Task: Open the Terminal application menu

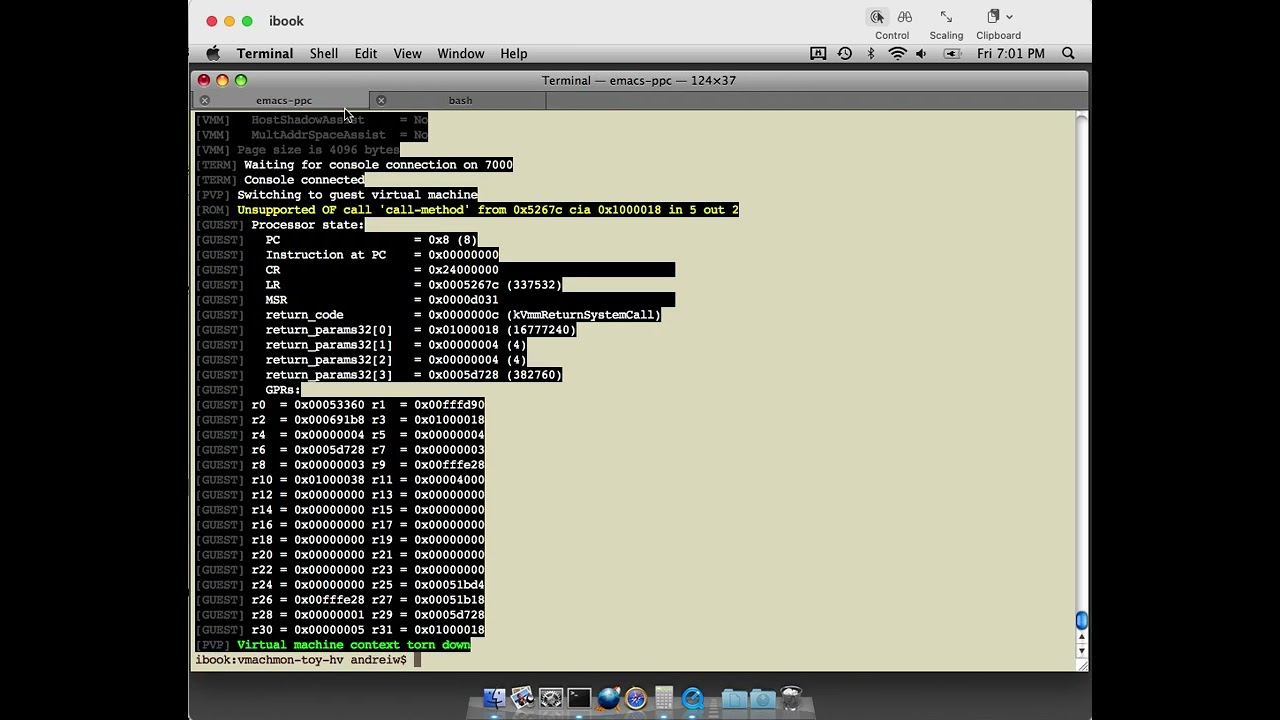Action: (x=265, y=54)
